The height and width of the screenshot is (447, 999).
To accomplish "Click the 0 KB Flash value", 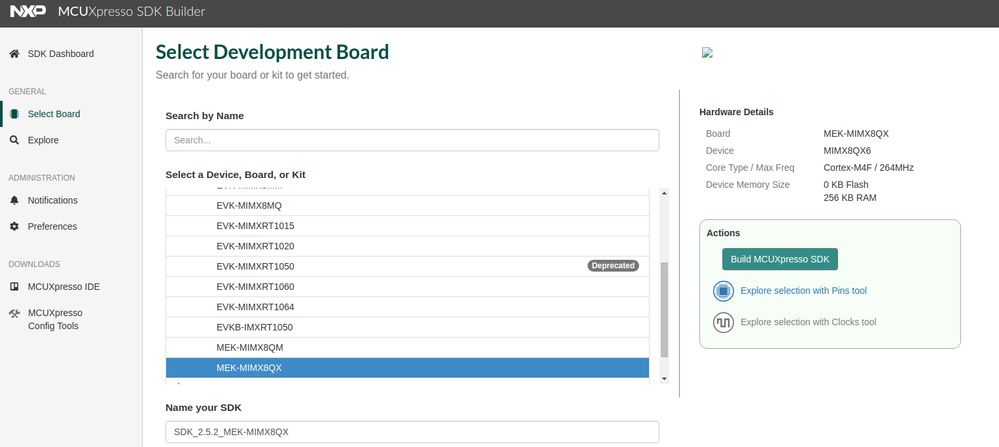I will [x=846, y=185].
